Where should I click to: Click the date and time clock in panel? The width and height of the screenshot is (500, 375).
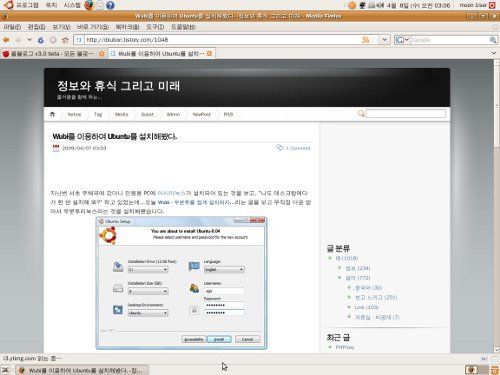[x=418, y=5]
